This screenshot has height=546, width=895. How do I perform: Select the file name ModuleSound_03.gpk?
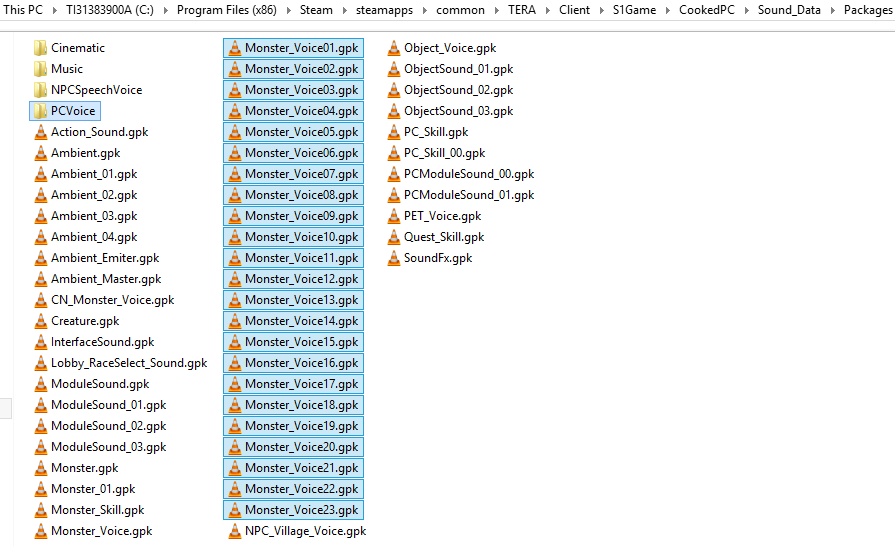pos(108,447)
